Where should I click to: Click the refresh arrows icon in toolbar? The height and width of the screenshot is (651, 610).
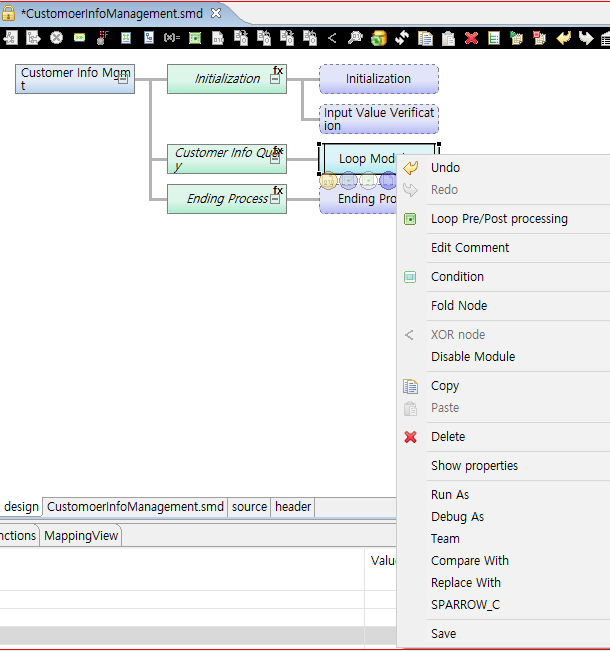coord(402,38)
